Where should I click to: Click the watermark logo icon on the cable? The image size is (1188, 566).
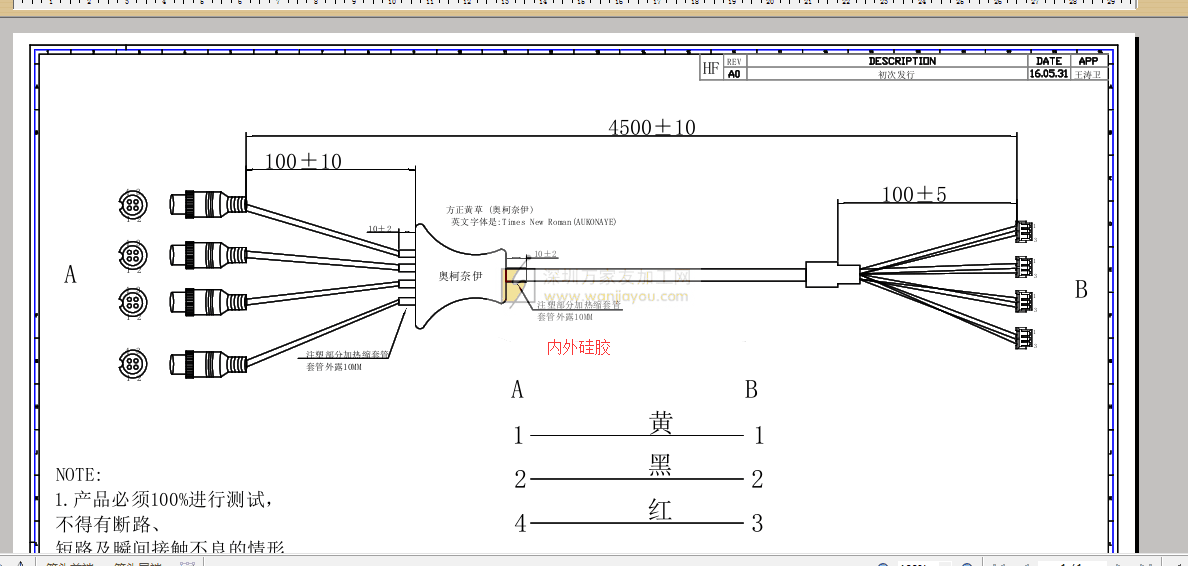[518, 285]
